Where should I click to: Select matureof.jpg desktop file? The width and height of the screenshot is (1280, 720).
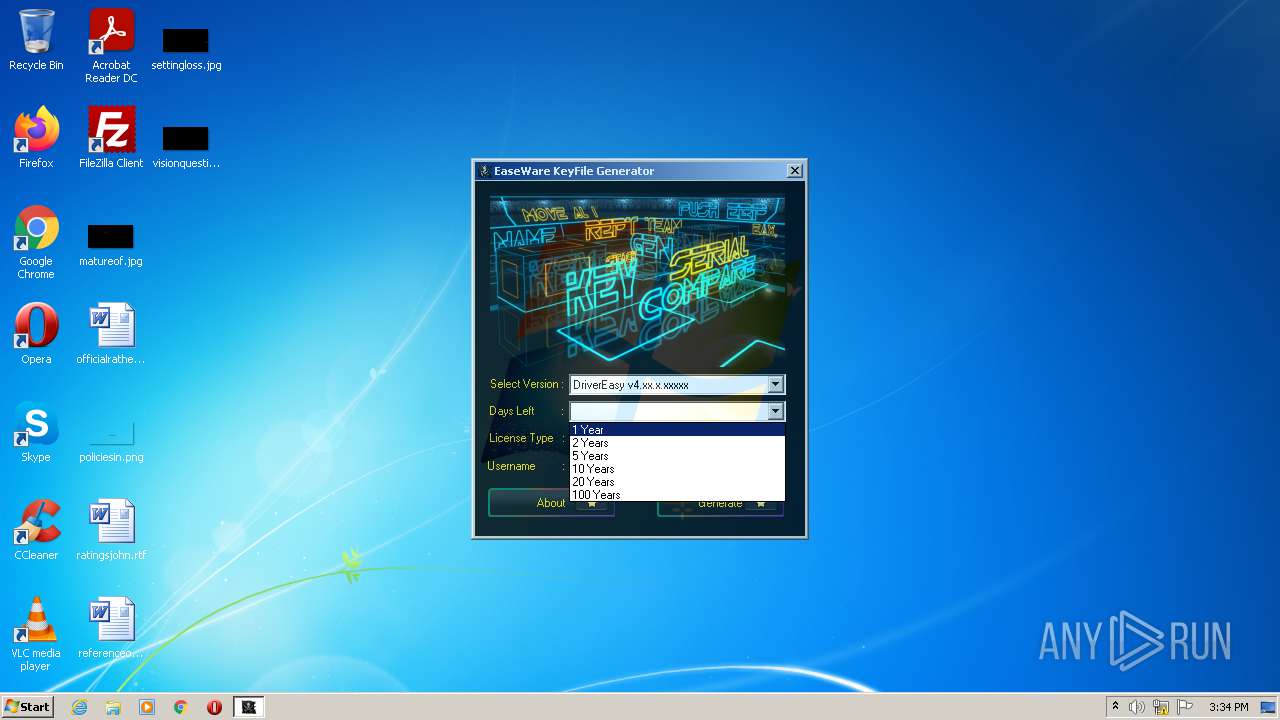(111, 244)
